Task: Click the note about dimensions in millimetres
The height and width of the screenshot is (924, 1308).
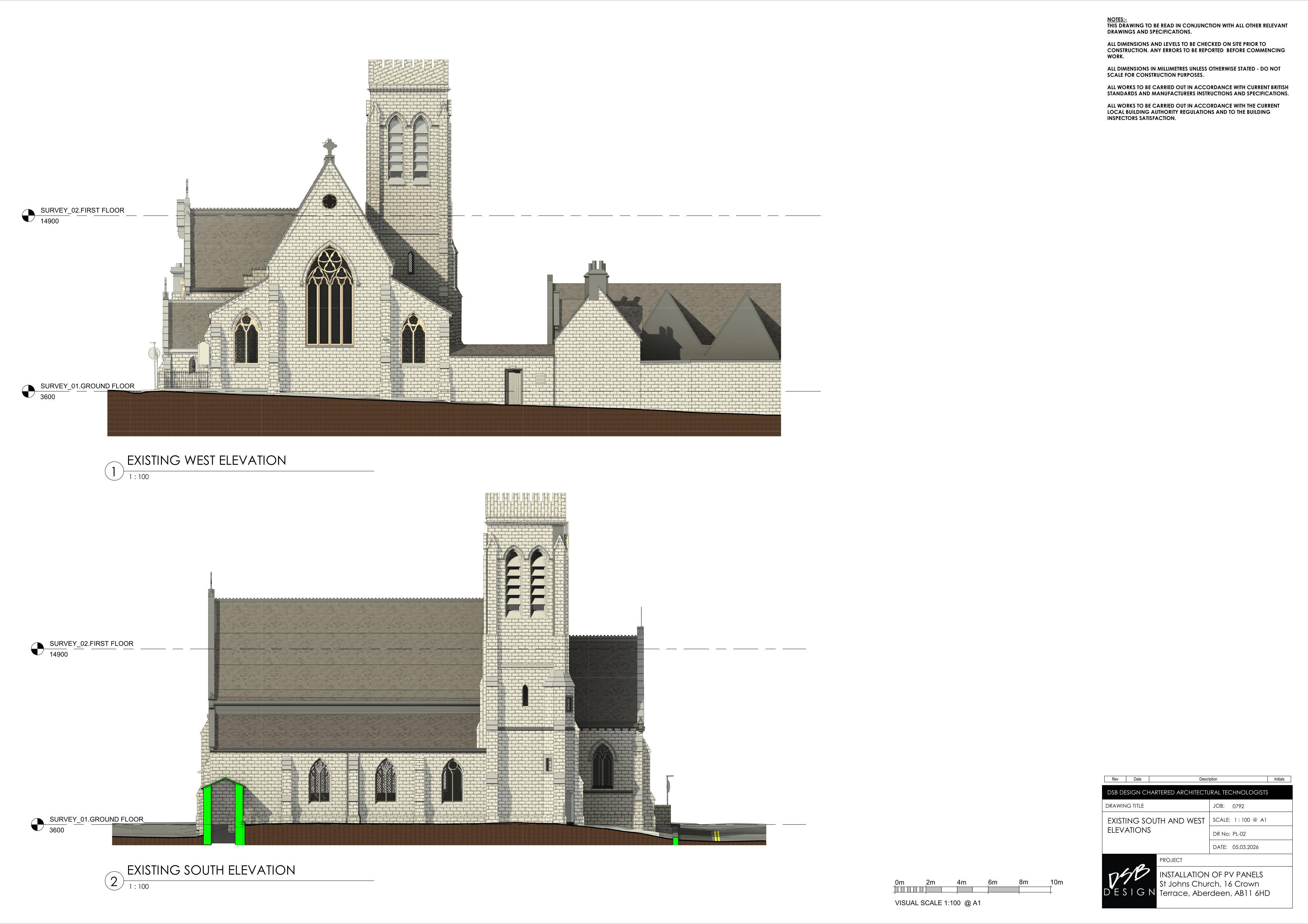Action: (x=1193, y=72)
